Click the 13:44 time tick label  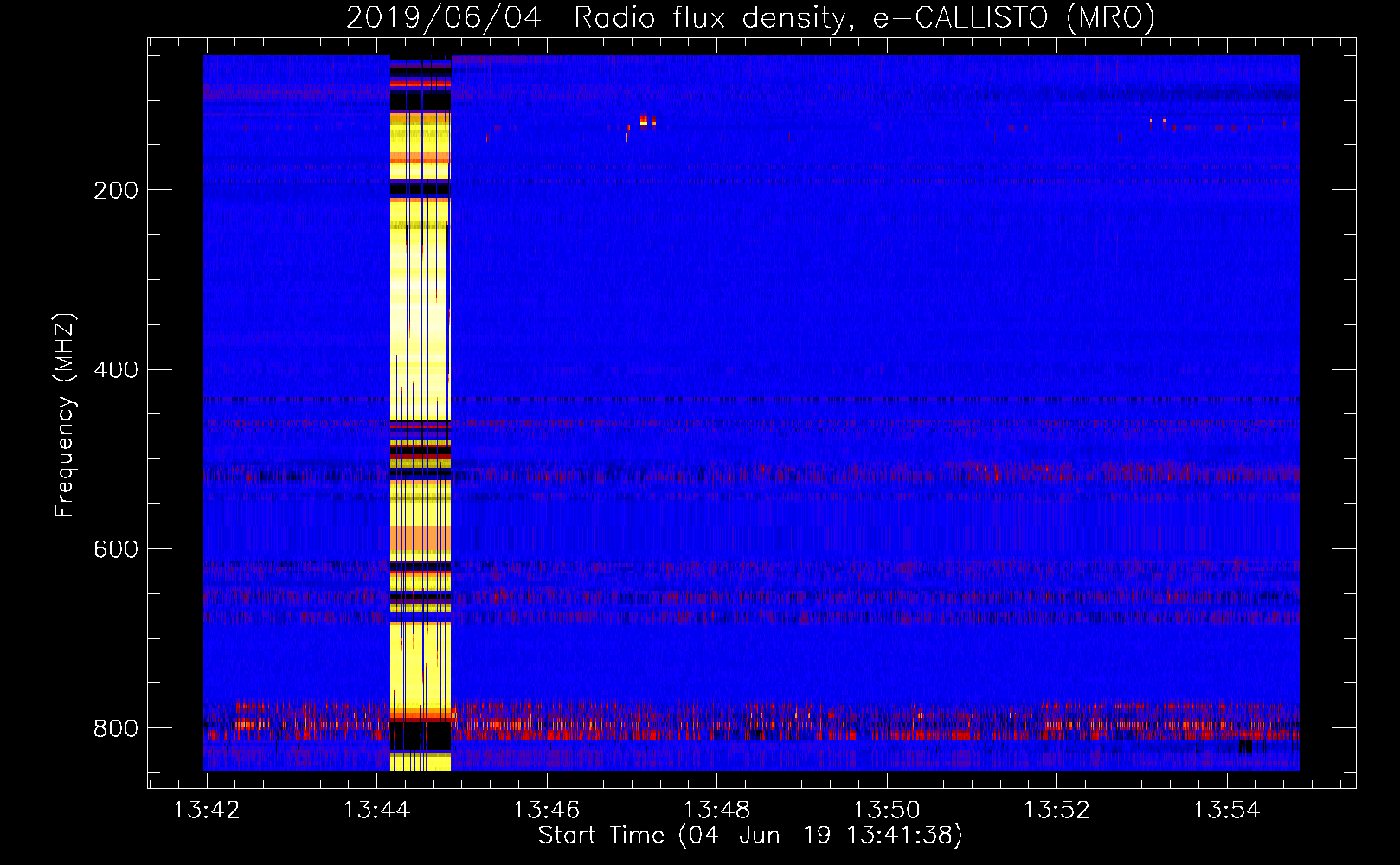pos(376,811)
